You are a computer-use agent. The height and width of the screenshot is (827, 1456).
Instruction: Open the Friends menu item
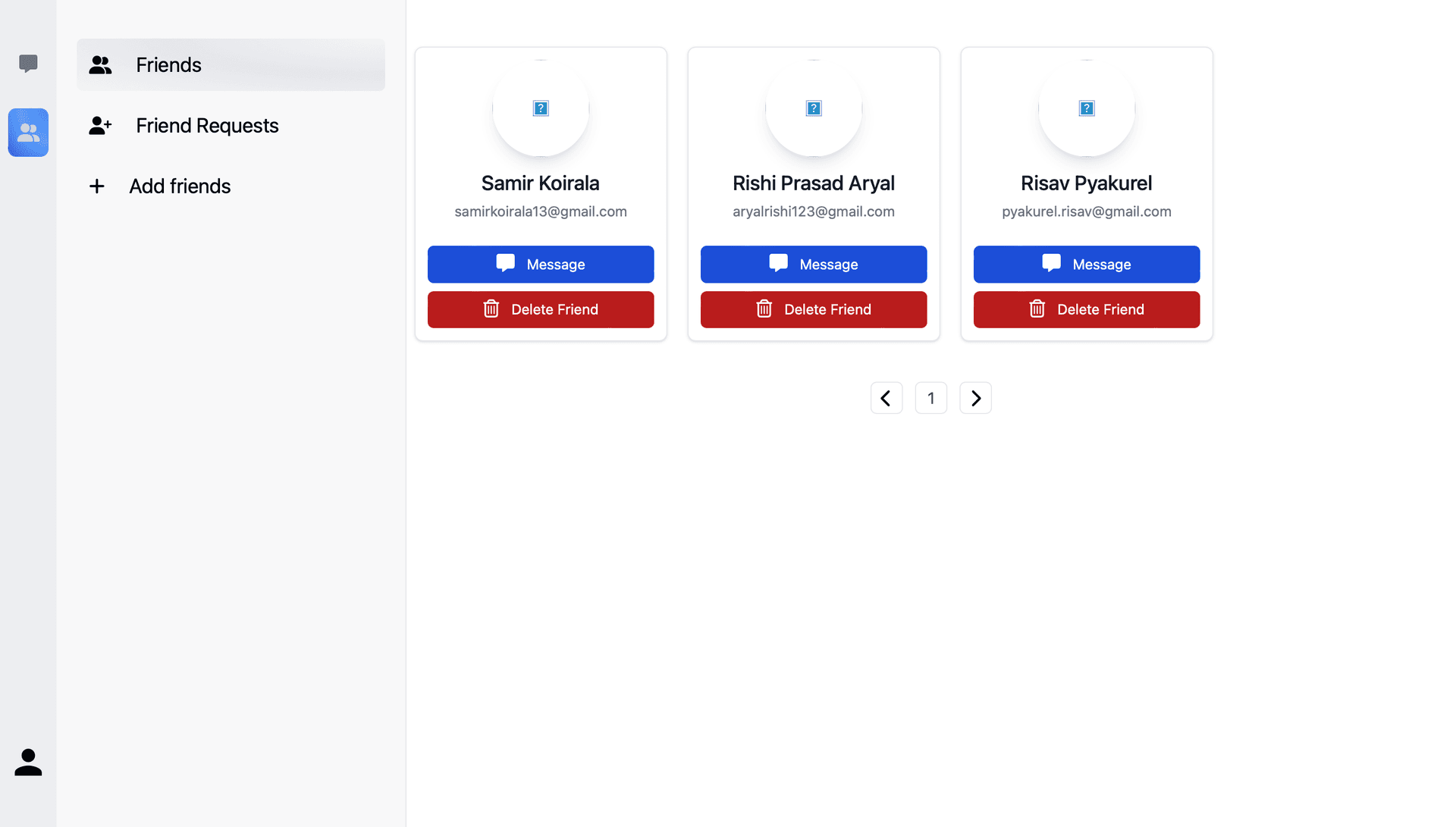click(x=231, y=65)
